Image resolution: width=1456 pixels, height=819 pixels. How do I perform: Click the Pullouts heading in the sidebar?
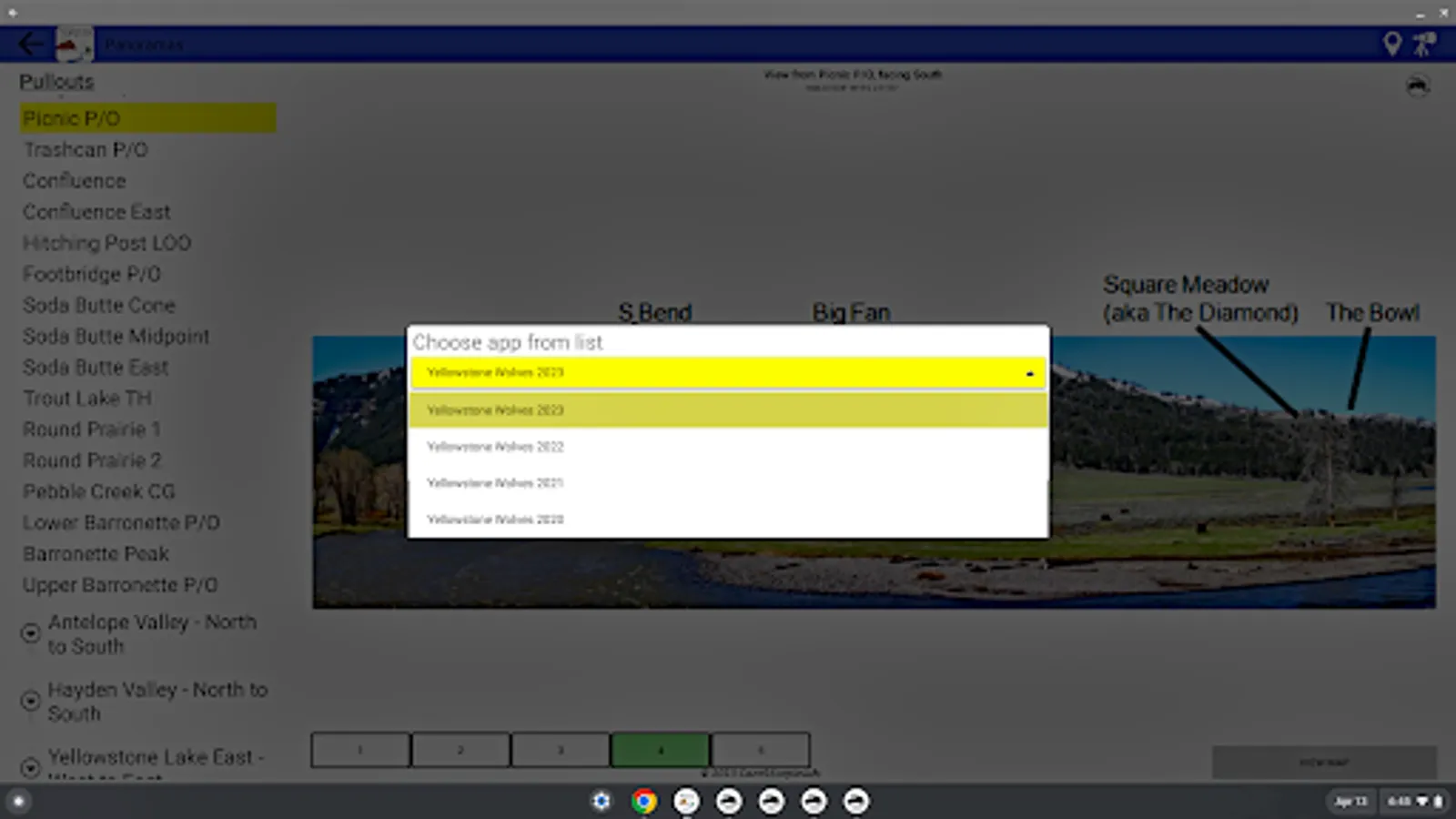56,82
